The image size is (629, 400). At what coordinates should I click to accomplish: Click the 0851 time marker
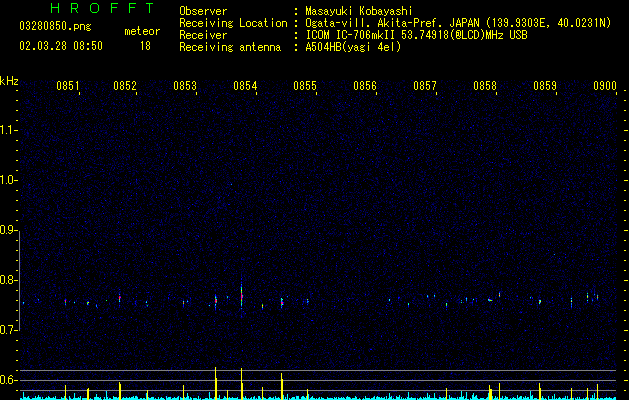[x=68, y=86]
